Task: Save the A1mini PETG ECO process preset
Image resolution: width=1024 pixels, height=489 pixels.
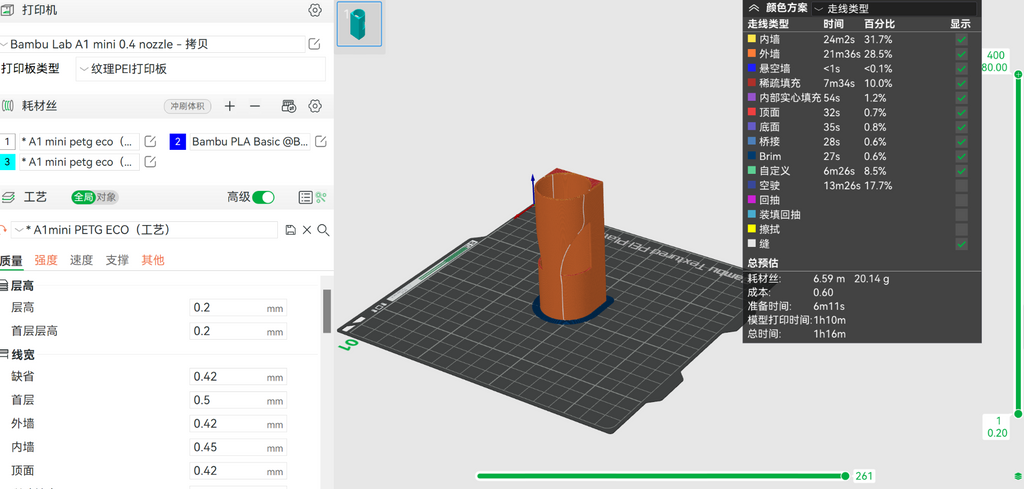Action: 291,230
